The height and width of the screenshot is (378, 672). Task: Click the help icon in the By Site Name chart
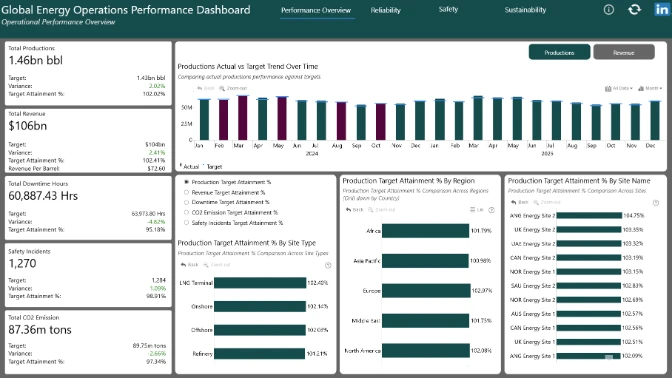[x=656, y=203]
